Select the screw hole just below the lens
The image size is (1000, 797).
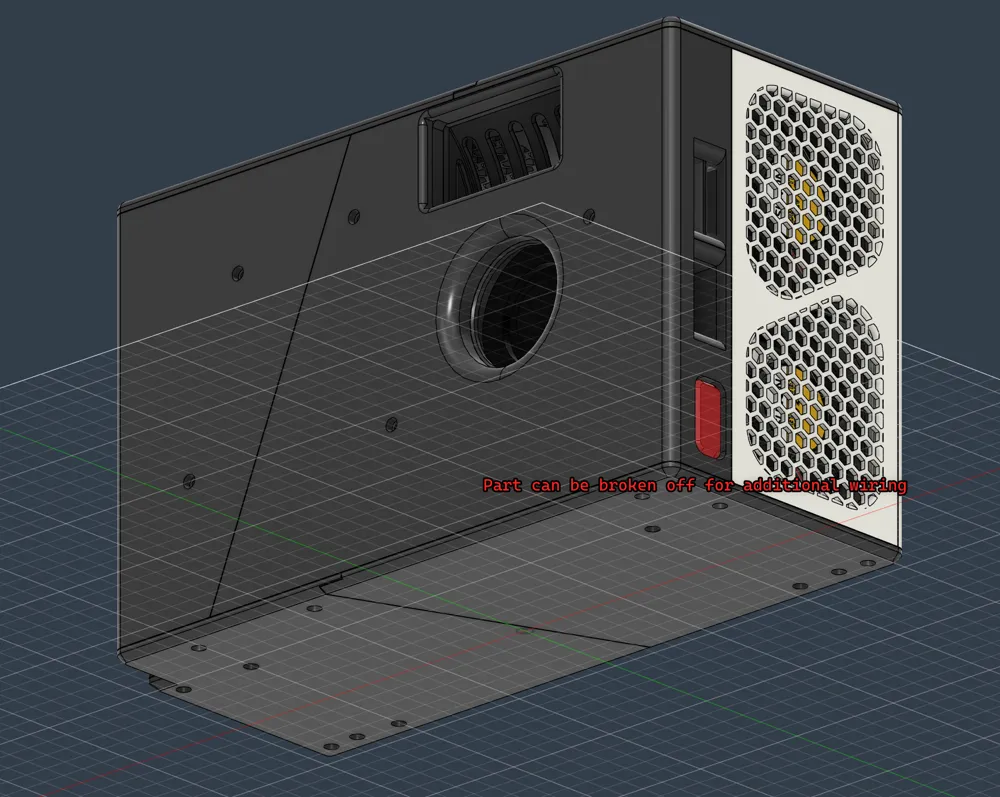click(x=392, y=423)
